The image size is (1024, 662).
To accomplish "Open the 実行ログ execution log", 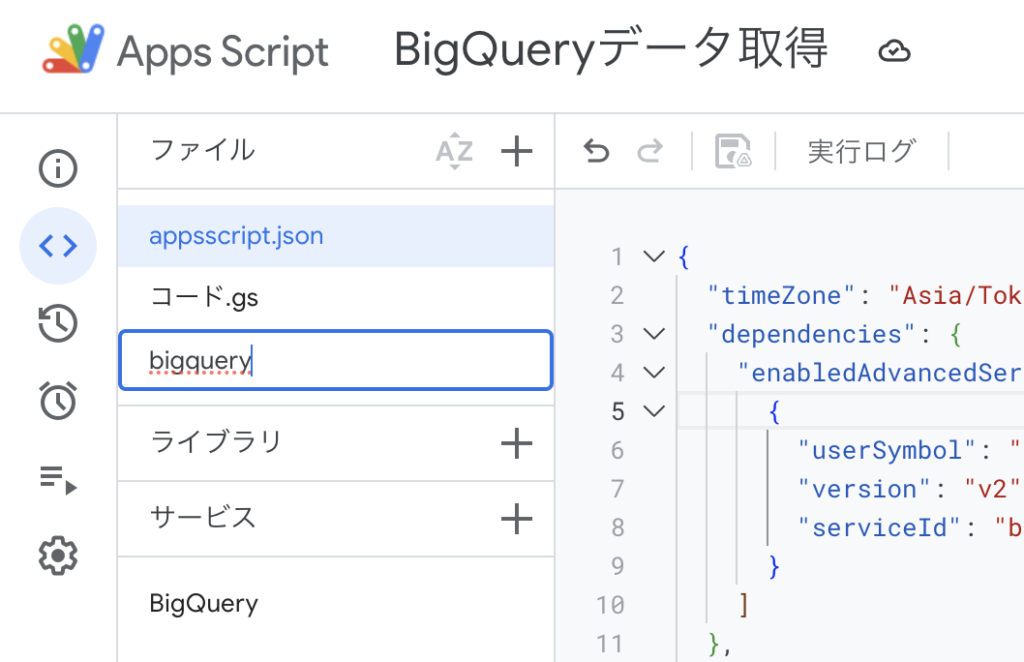I will (861, 151).
